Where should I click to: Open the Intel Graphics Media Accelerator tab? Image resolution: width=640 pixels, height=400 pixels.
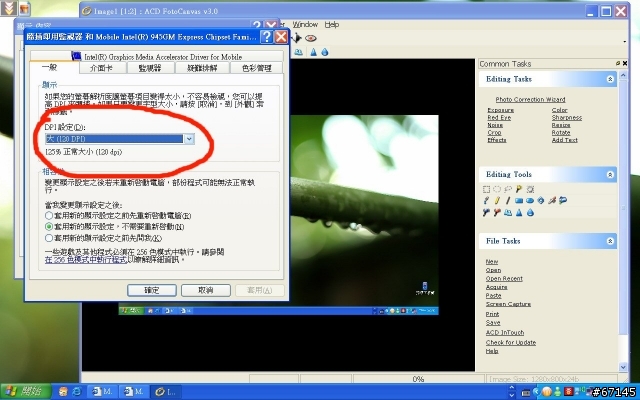click(157, 56)
